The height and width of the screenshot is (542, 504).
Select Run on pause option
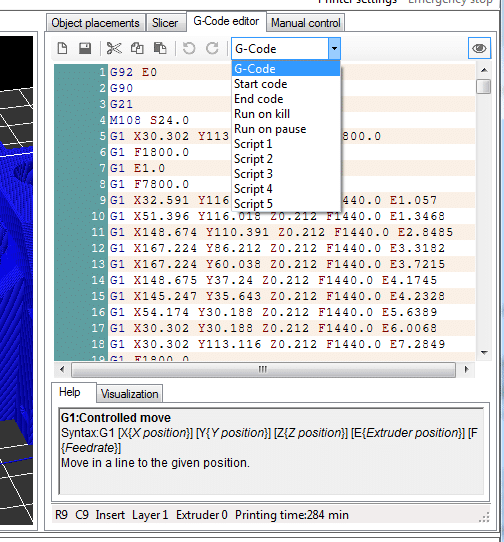point(286,129)
